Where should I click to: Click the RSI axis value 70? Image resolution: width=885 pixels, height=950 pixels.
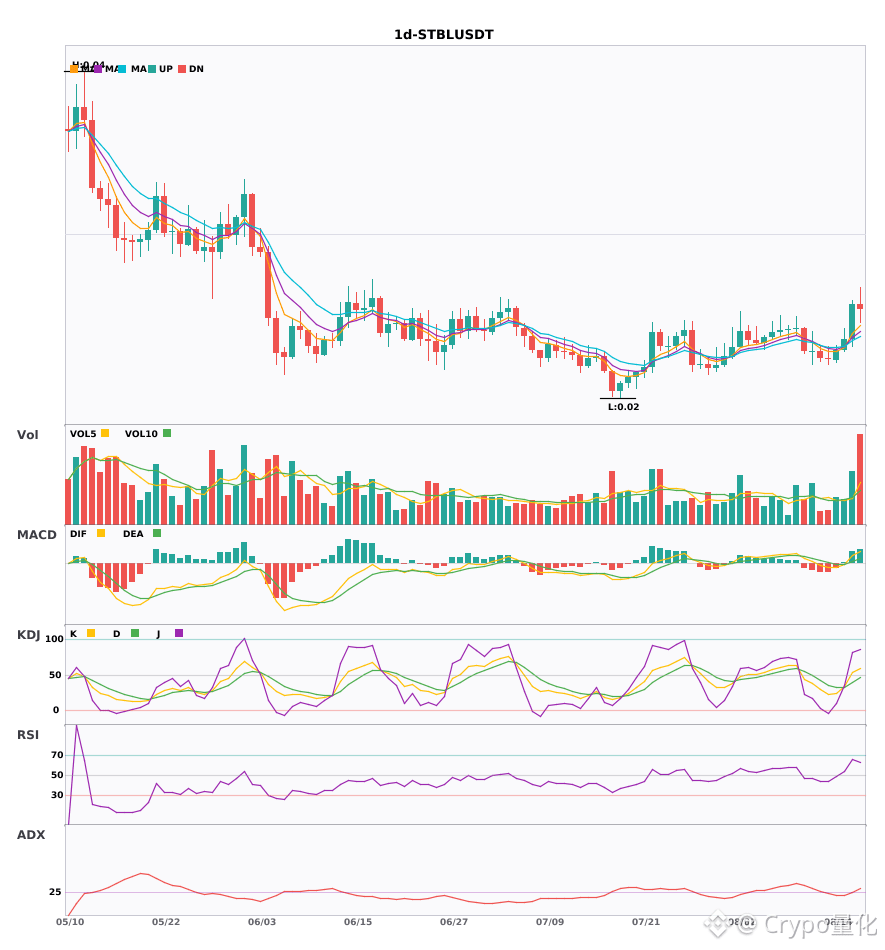(x=57, y=755)
